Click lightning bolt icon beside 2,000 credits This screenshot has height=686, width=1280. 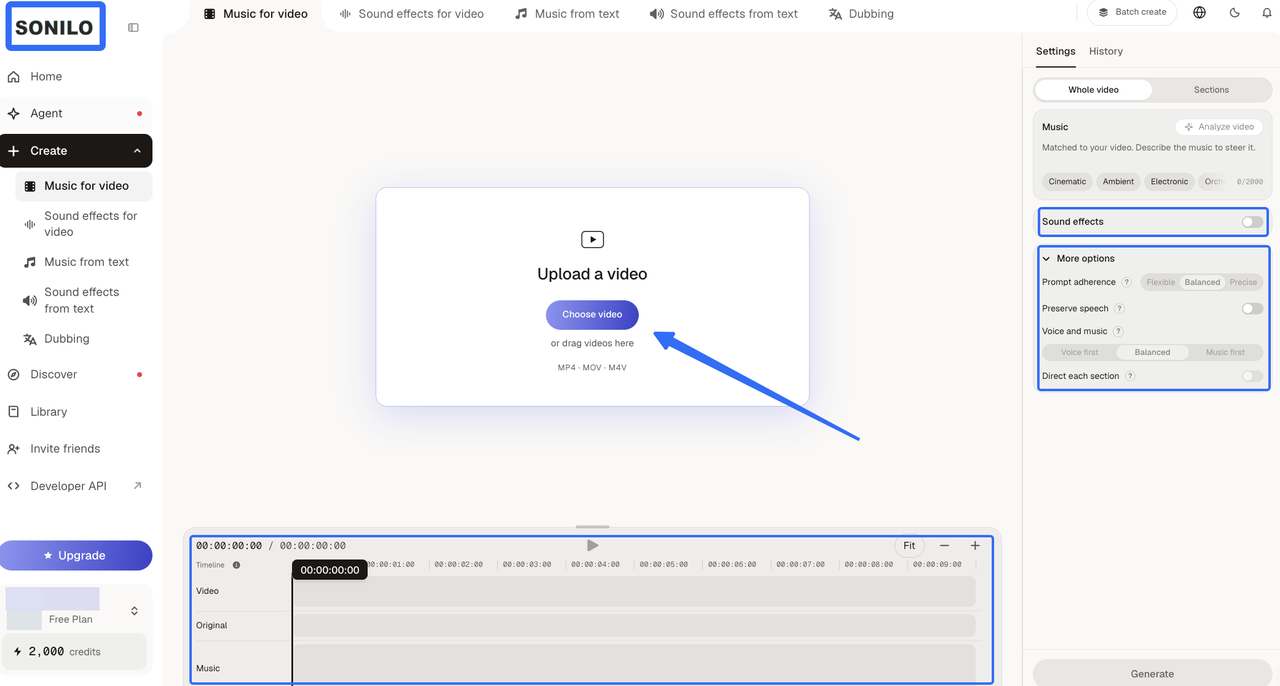[18, 652]
